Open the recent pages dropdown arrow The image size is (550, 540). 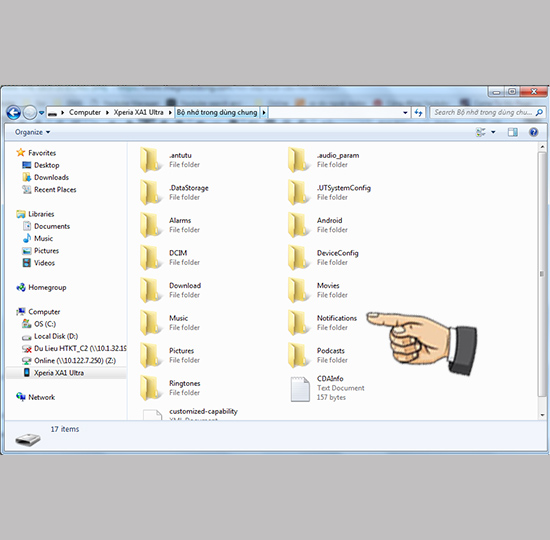(x=41, y=113)
